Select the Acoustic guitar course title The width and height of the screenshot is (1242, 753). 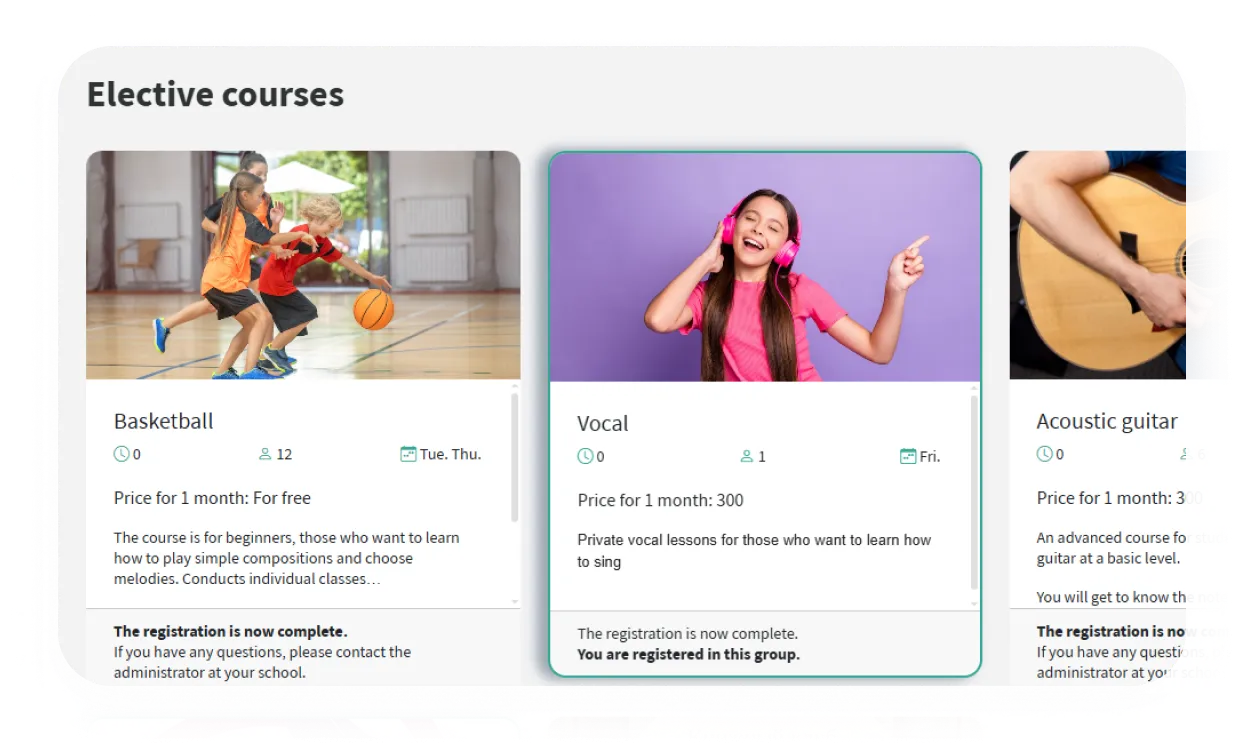coord(1107,421)
